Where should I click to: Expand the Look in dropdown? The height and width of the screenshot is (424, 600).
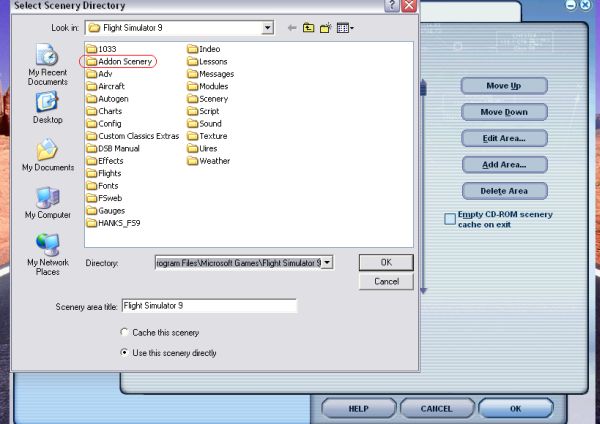[267, 30]
